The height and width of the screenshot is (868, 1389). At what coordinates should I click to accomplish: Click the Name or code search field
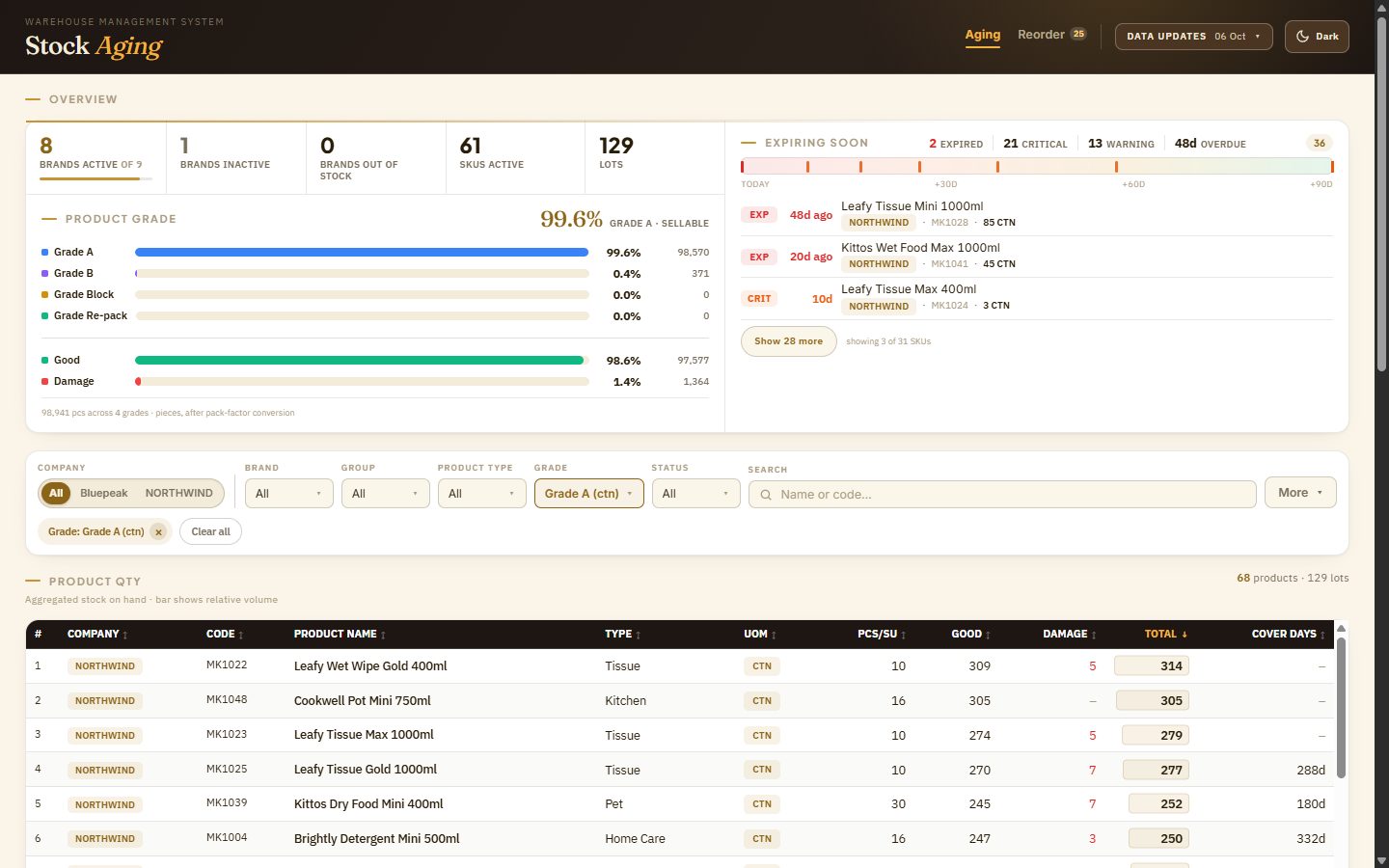1002,494
